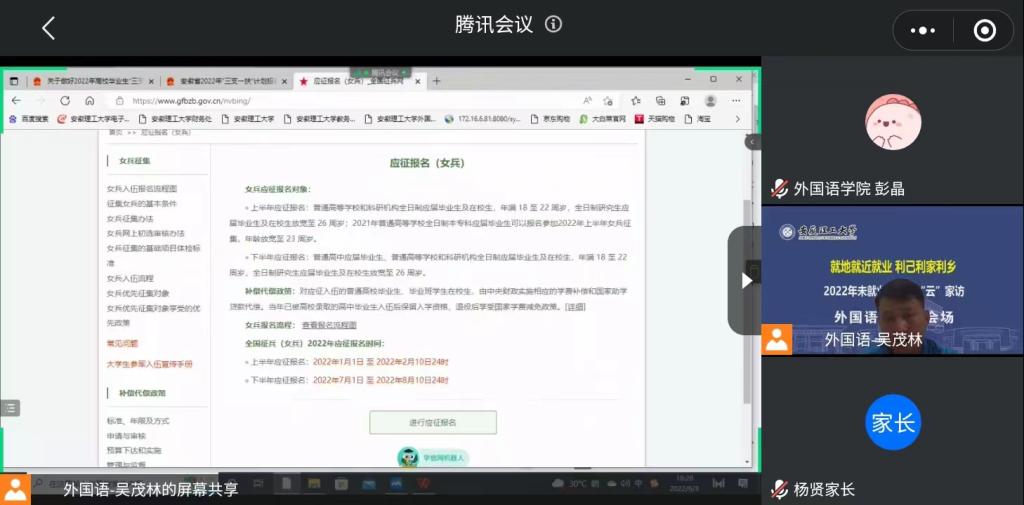Image resolution: width=1024 pixels, height=505 pixels.
Task: Click the 进行应征报名 button
Action: pyautogui.click(x=432, y=422)
